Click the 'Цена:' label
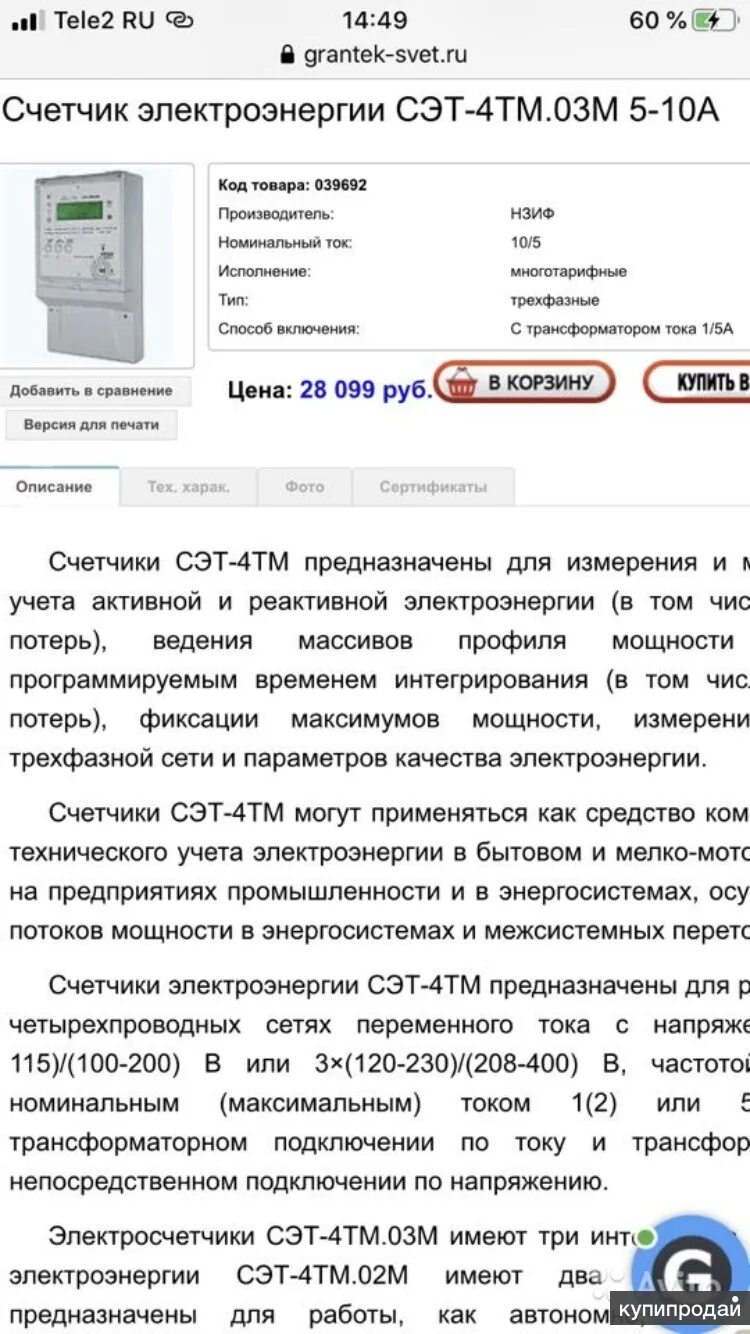The height and width of the screenshot is (1334, 750). pyautogui.click(x=260, y=389)
